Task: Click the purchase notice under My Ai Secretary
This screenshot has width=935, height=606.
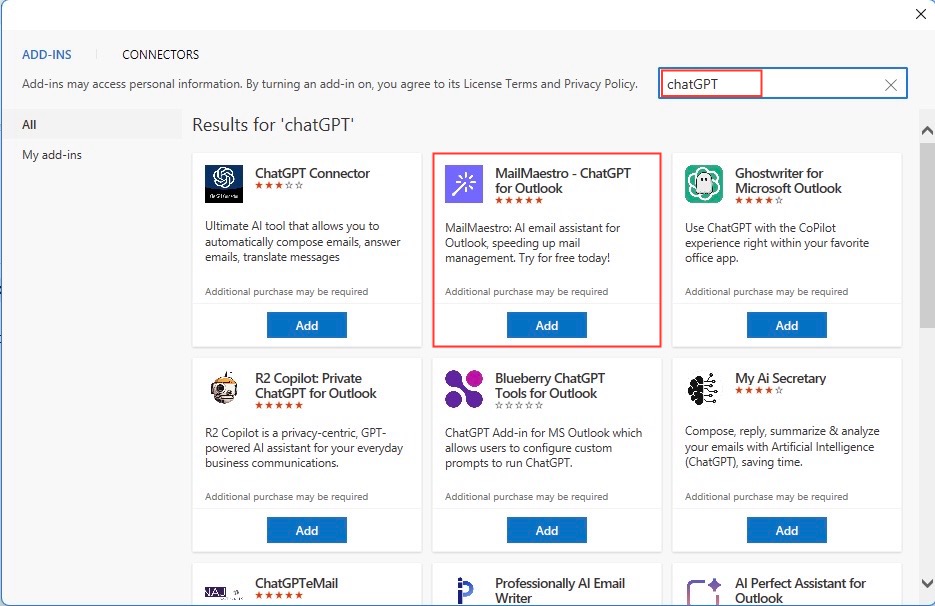Action: [x=766, y=497]
